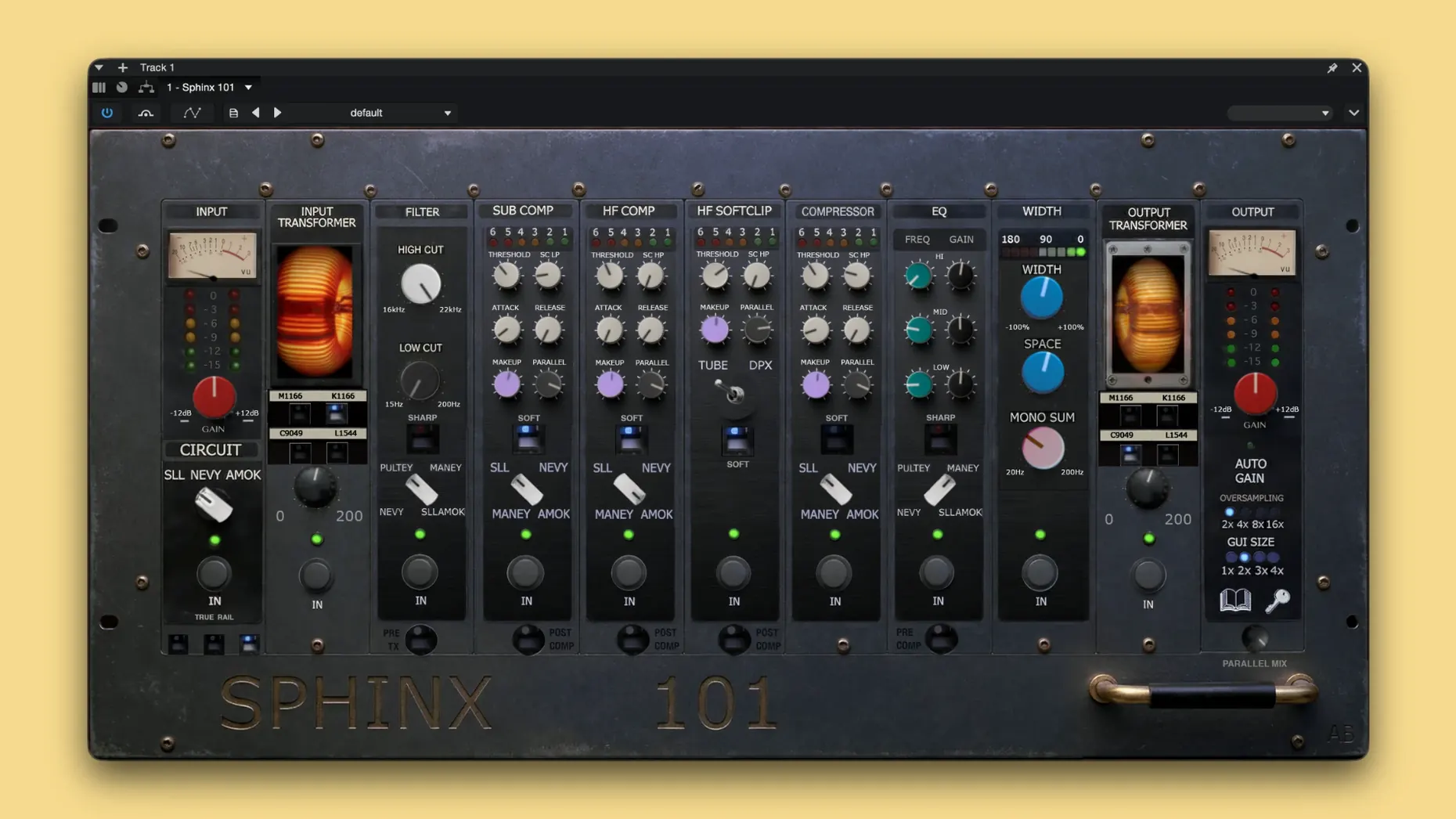
Task: Toggle the Input module IN button
Action: [214, 574]
